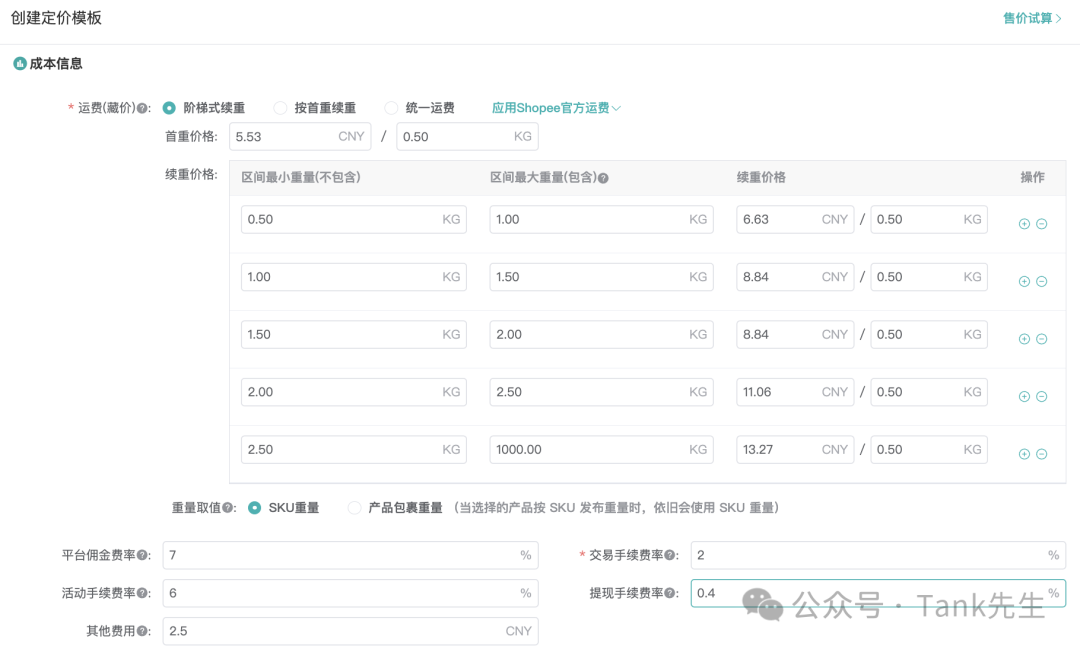Click price field 8.84 CNY in 1.50–2.00 row
Screen dimensions: 1080x649
coord(795,334)
